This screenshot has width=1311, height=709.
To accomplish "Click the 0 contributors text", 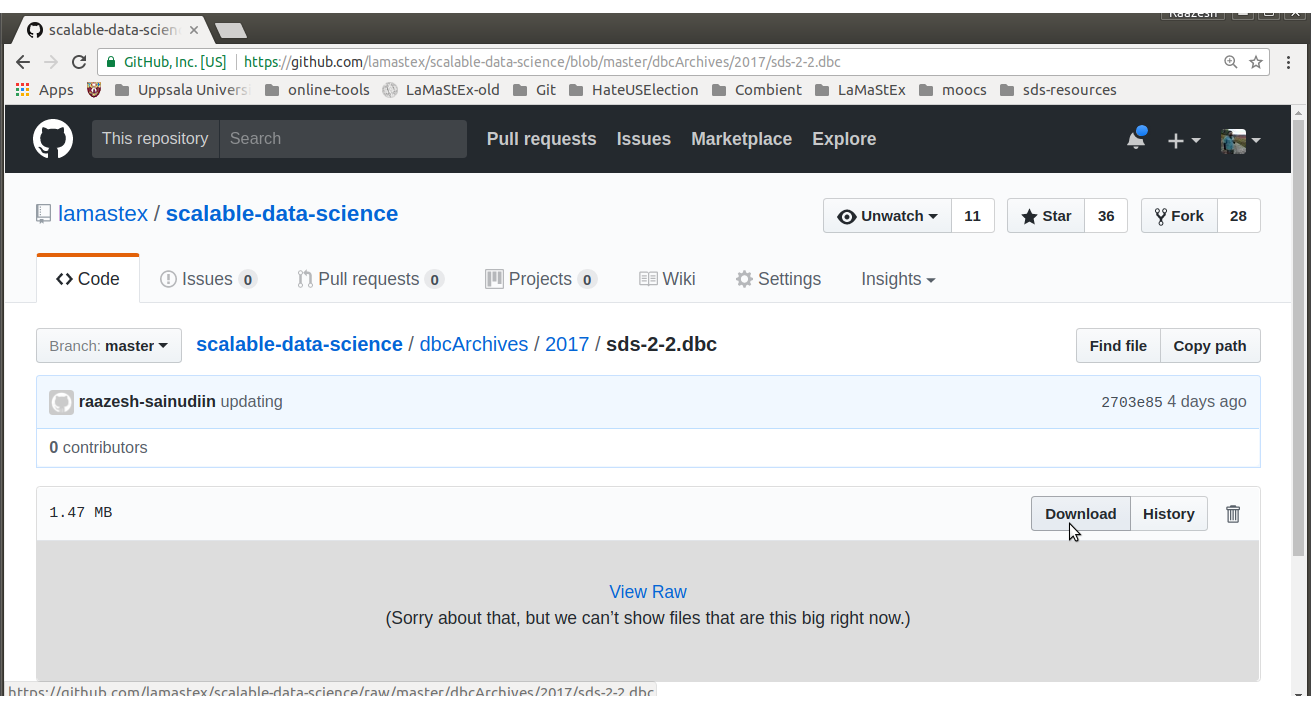I will point(98,448).
